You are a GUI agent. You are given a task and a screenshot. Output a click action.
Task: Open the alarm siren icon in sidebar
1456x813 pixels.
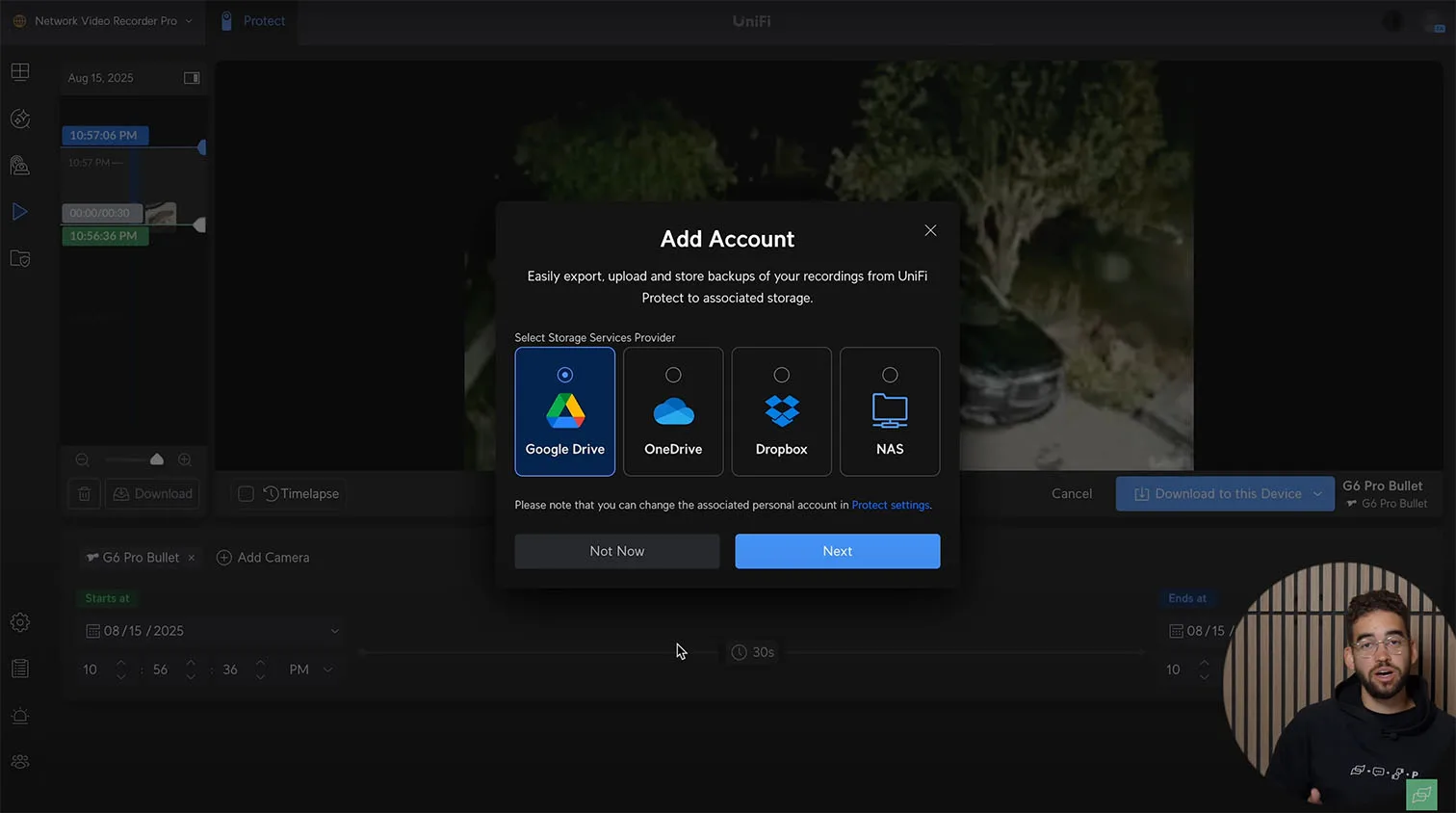(x=20, y=716)
